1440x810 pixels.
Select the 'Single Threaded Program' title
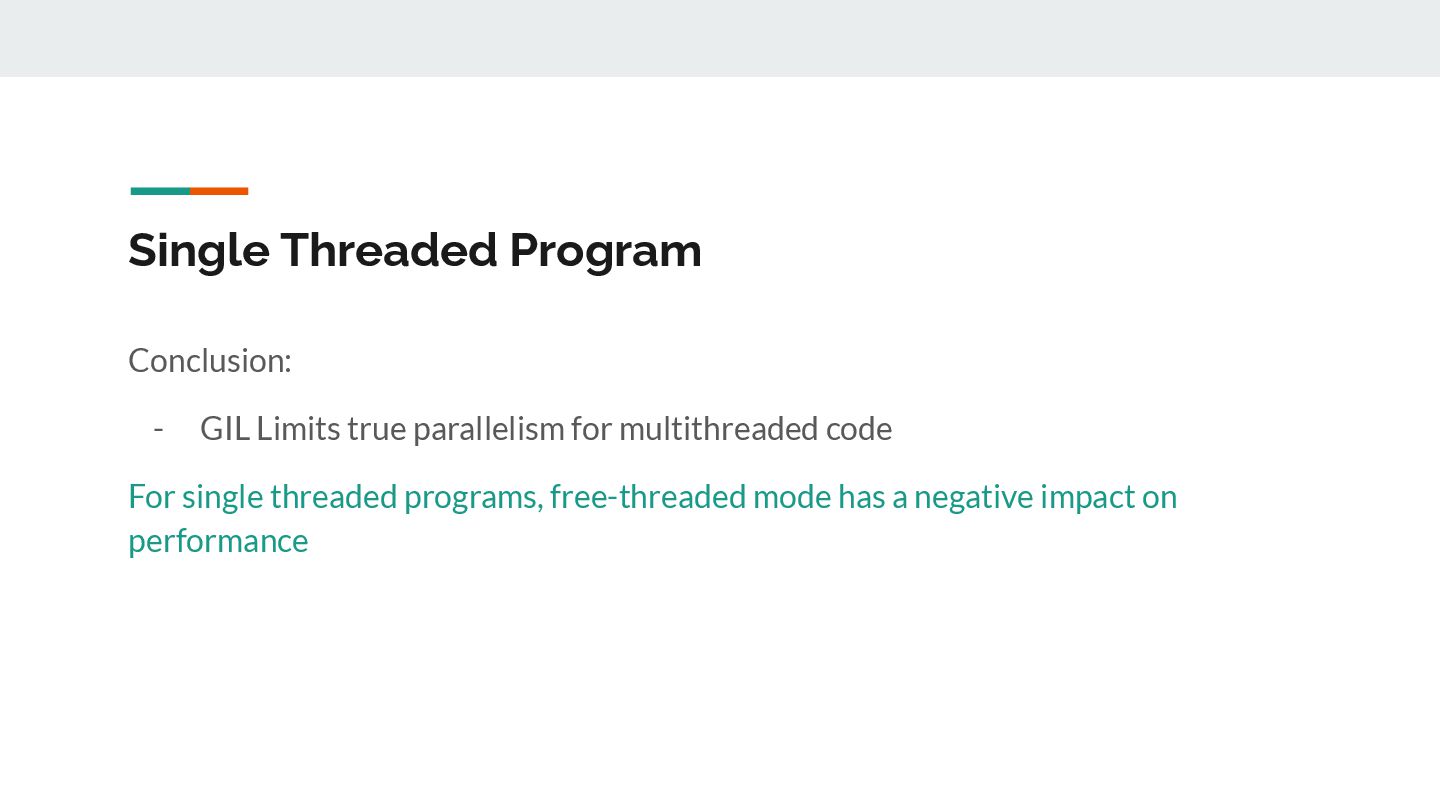point(414,250)
